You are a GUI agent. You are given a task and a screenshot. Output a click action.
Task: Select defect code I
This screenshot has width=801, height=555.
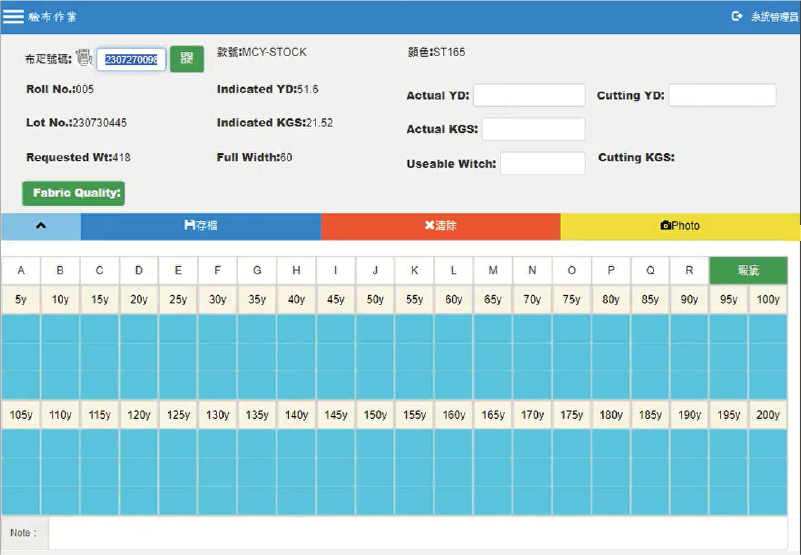click(336, 270)
